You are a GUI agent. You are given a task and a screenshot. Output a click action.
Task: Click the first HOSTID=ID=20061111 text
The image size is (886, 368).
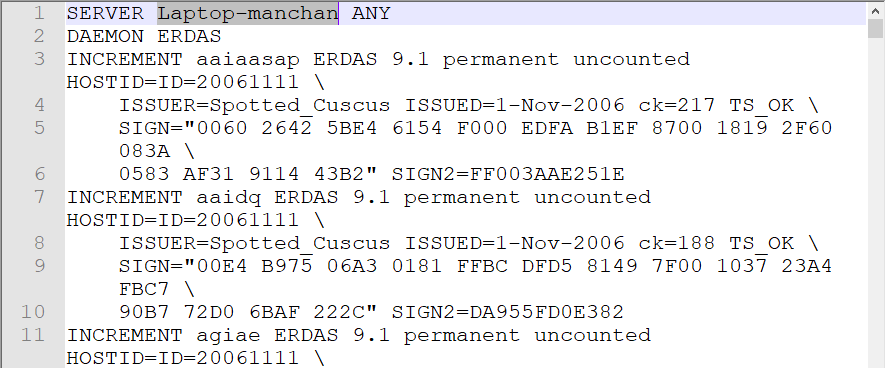coord(183,83)
